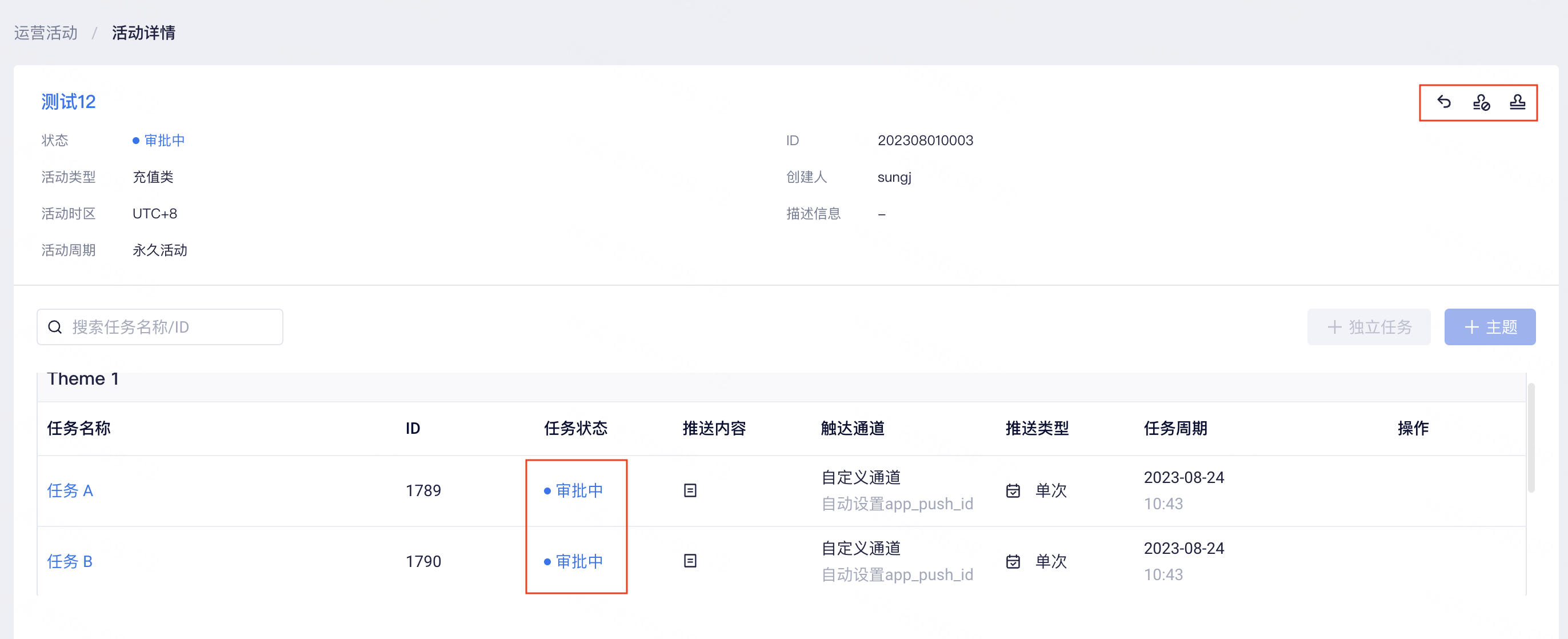This screenshot has height=639, width=1568.
Task: Click calendar icon in 任务 B row
Action: pyautogui.click(x=1013, y=561)
